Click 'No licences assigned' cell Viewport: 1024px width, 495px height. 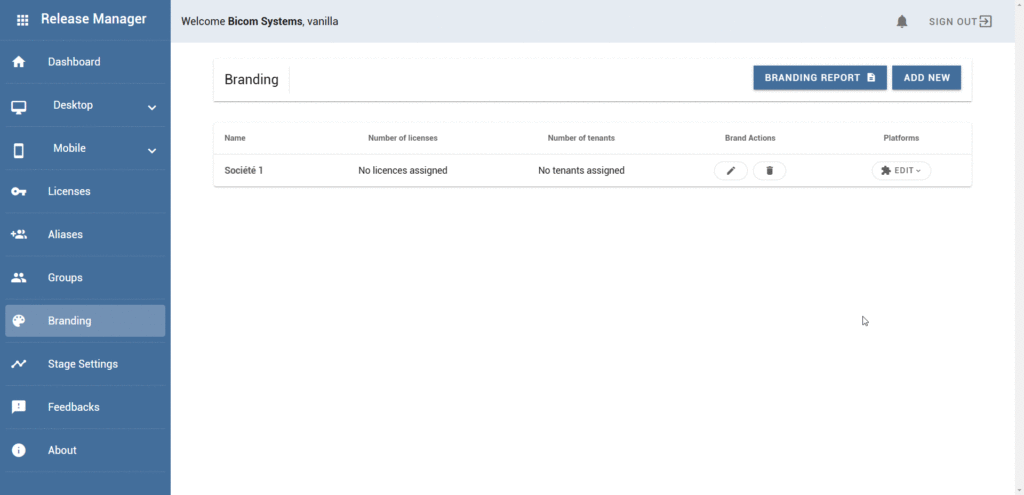pos(402,170)
